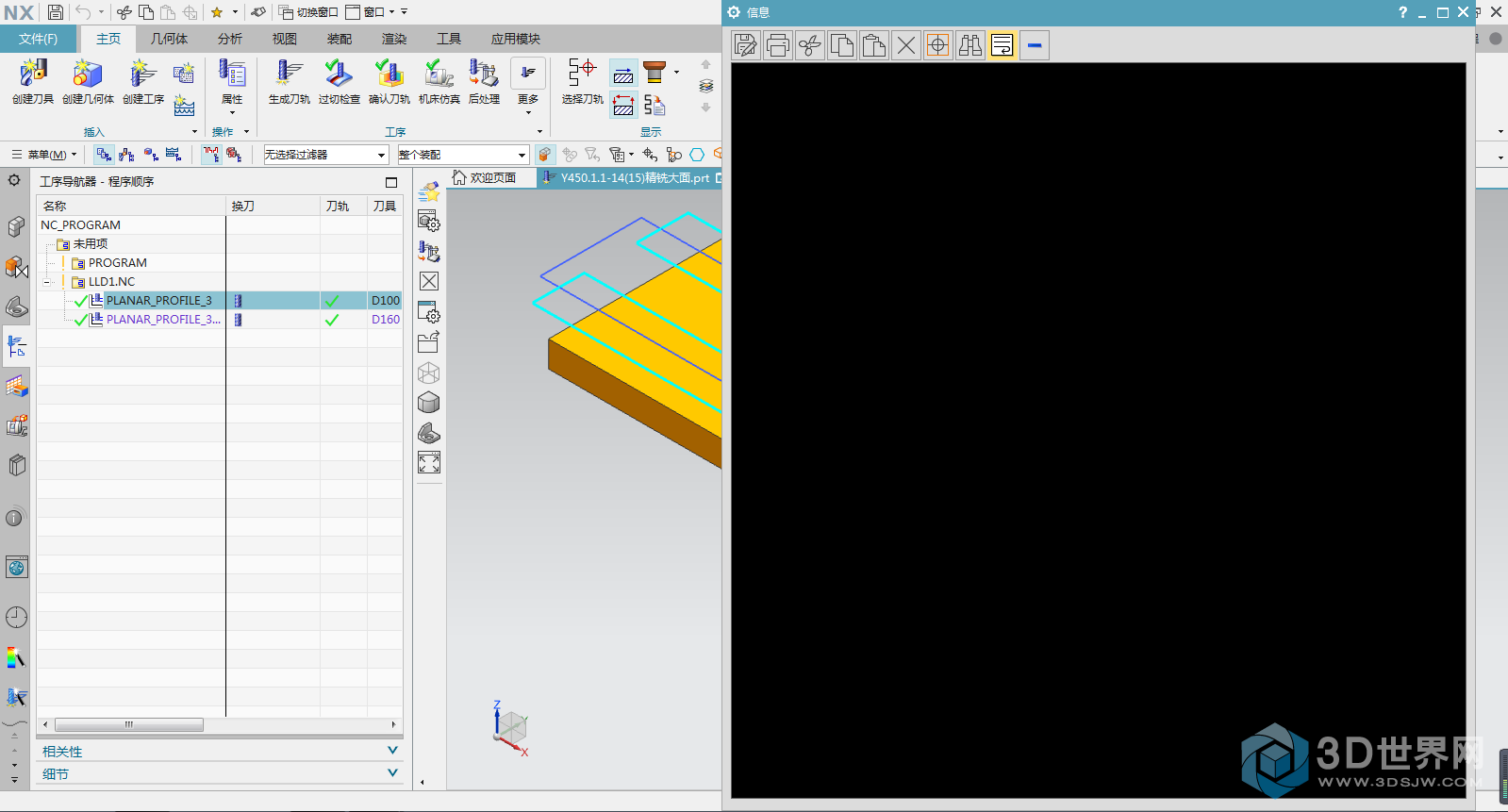Toggle word wrap icon in information window
The width and height of the screenshot is (1508, 812).
(1002, 45)
